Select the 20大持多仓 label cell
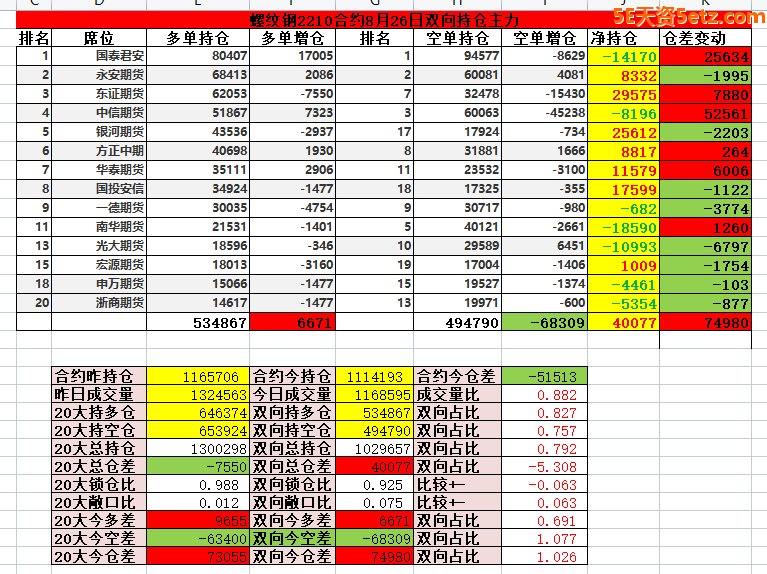Viewport: 767px width, 574px height. tap(99, 413)
